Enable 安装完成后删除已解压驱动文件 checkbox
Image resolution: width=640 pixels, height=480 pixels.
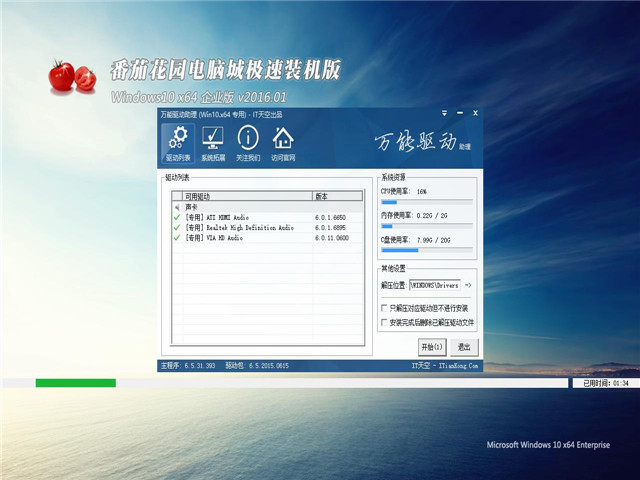(x=385, y=323)
